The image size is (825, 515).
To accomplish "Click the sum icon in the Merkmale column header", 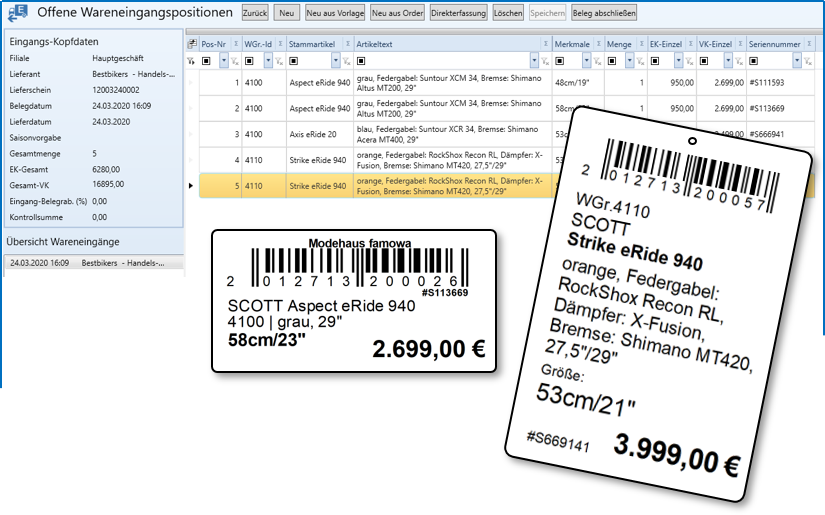I will coord(598,44).
